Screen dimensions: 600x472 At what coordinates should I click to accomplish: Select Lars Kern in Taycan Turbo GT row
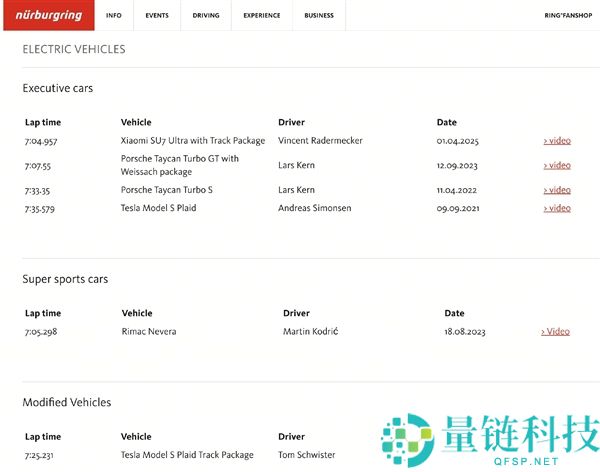[x=297, y=165]
